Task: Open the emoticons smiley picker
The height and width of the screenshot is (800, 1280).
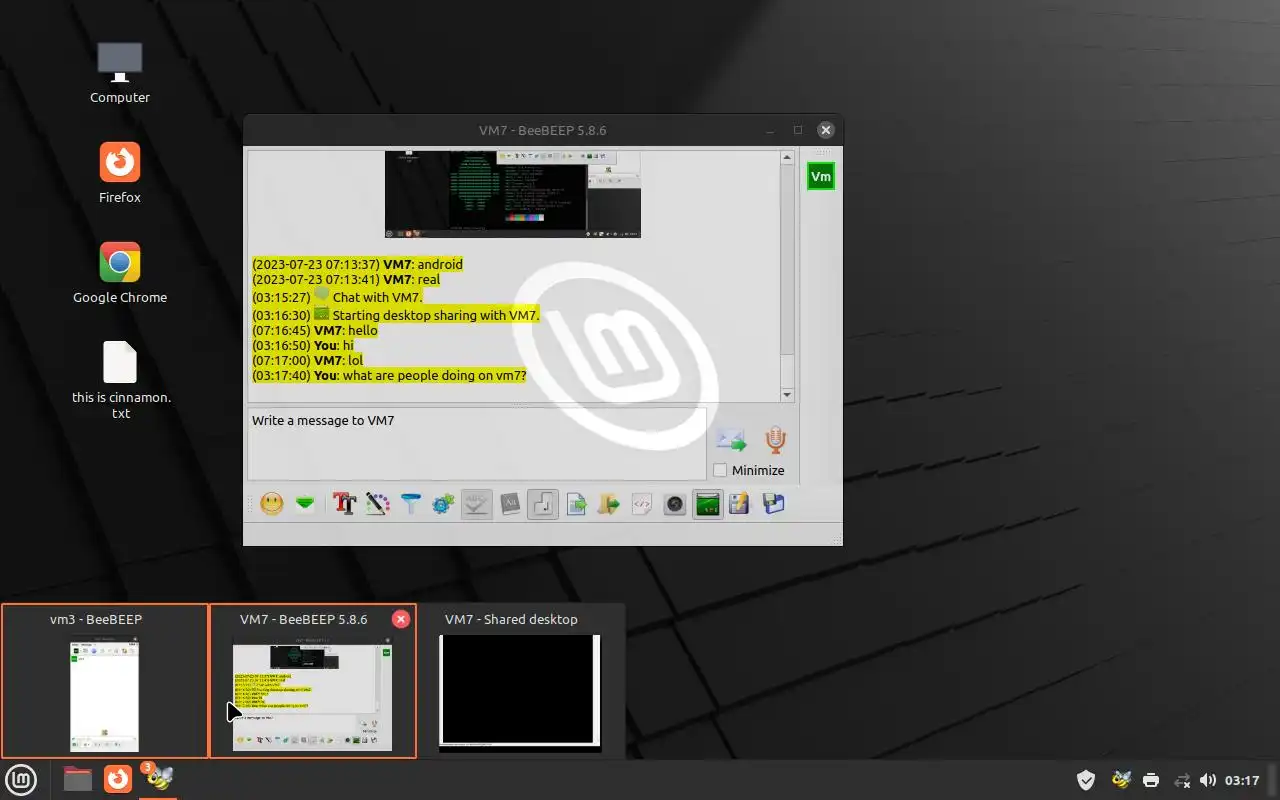Action: [x=271, y=504]
